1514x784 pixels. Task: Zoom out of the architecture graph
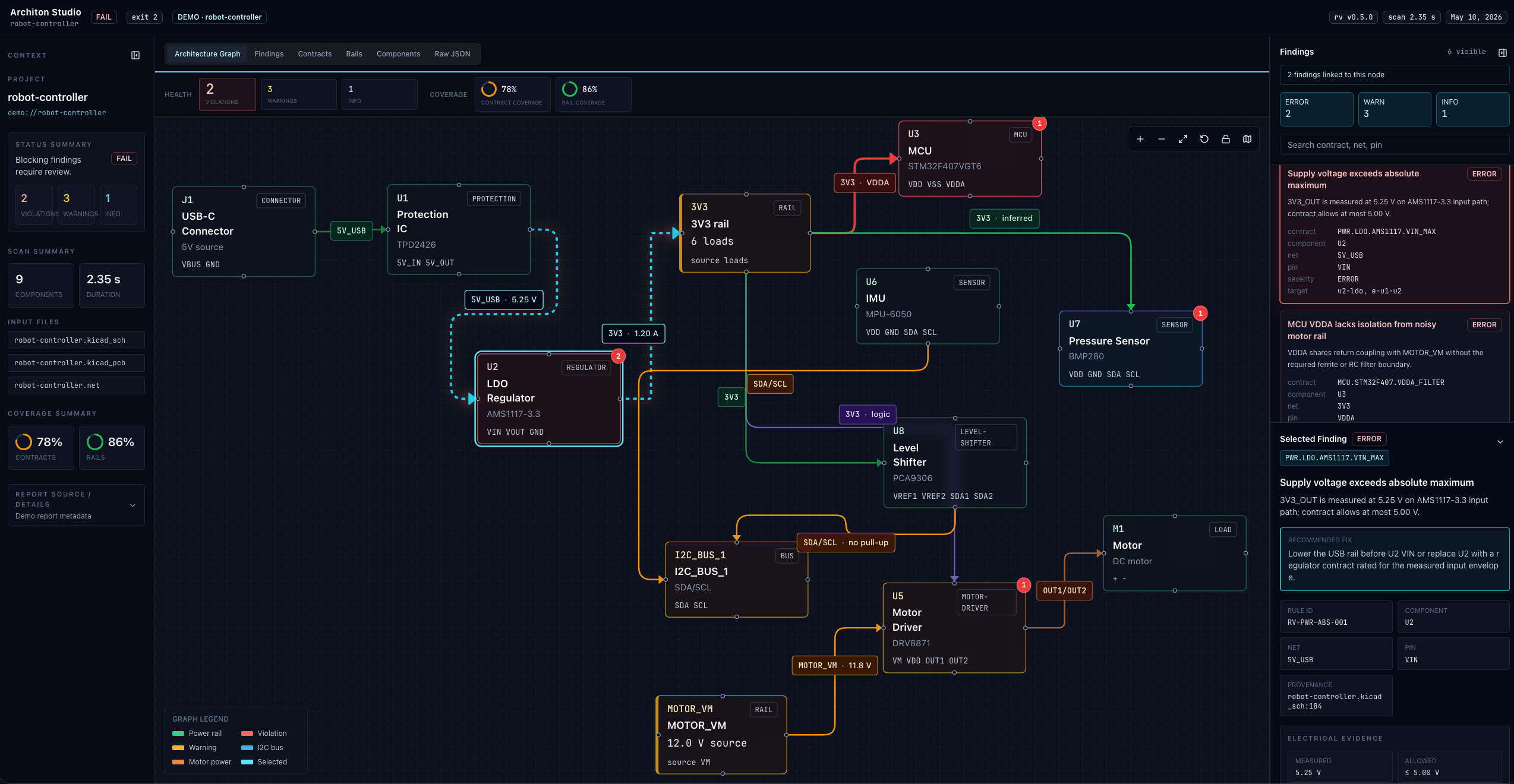pos(1161,139)
